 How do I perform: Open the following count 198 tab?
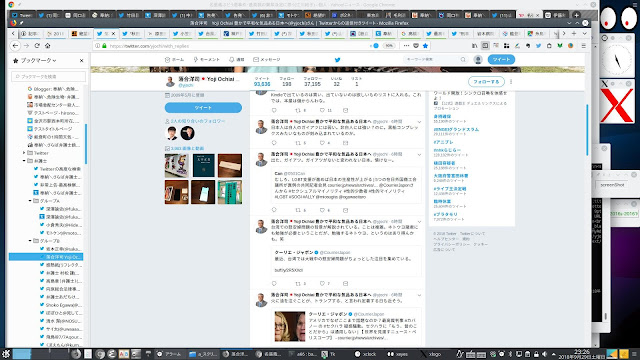tap(287, 82)
